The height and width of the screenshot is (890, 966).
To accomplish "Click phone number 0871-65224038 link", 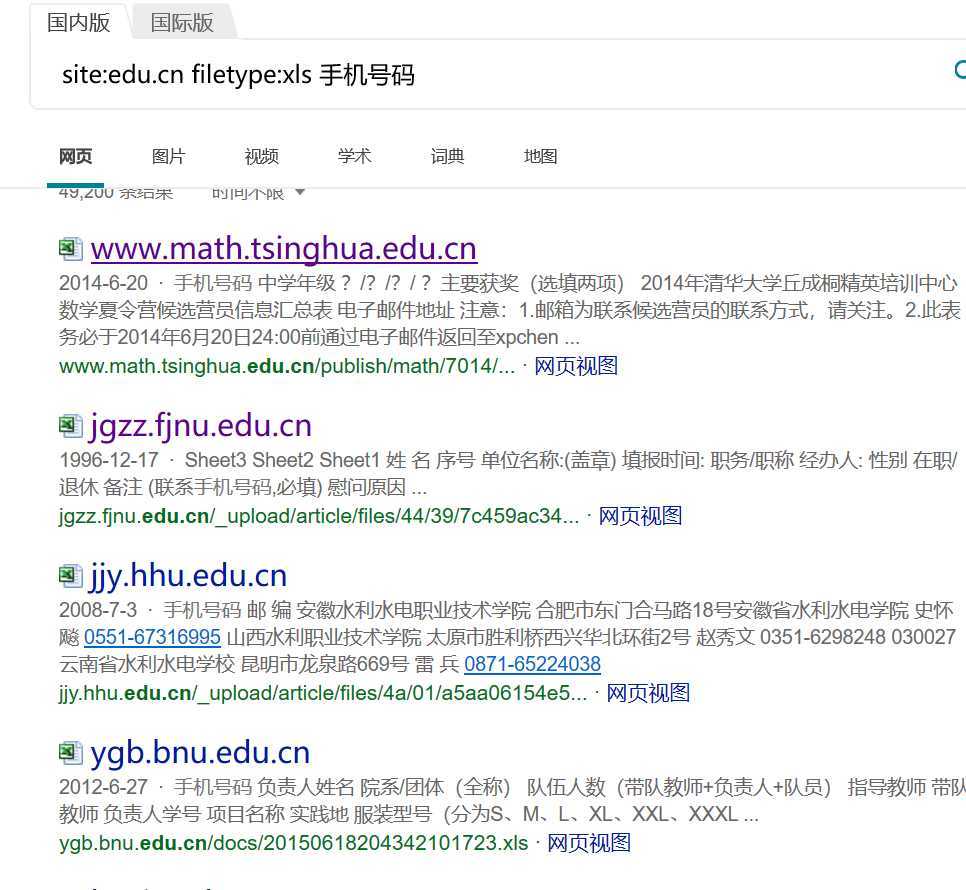I will point(532,664).
